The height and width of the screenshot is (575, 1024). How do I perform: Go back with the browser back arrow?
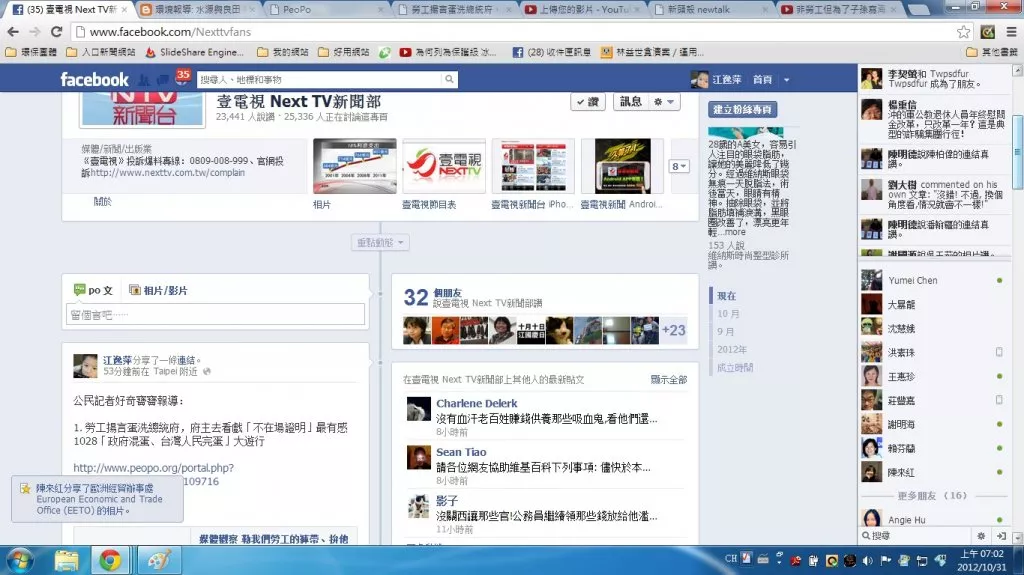pyautogui.click(x=13, y=31)
